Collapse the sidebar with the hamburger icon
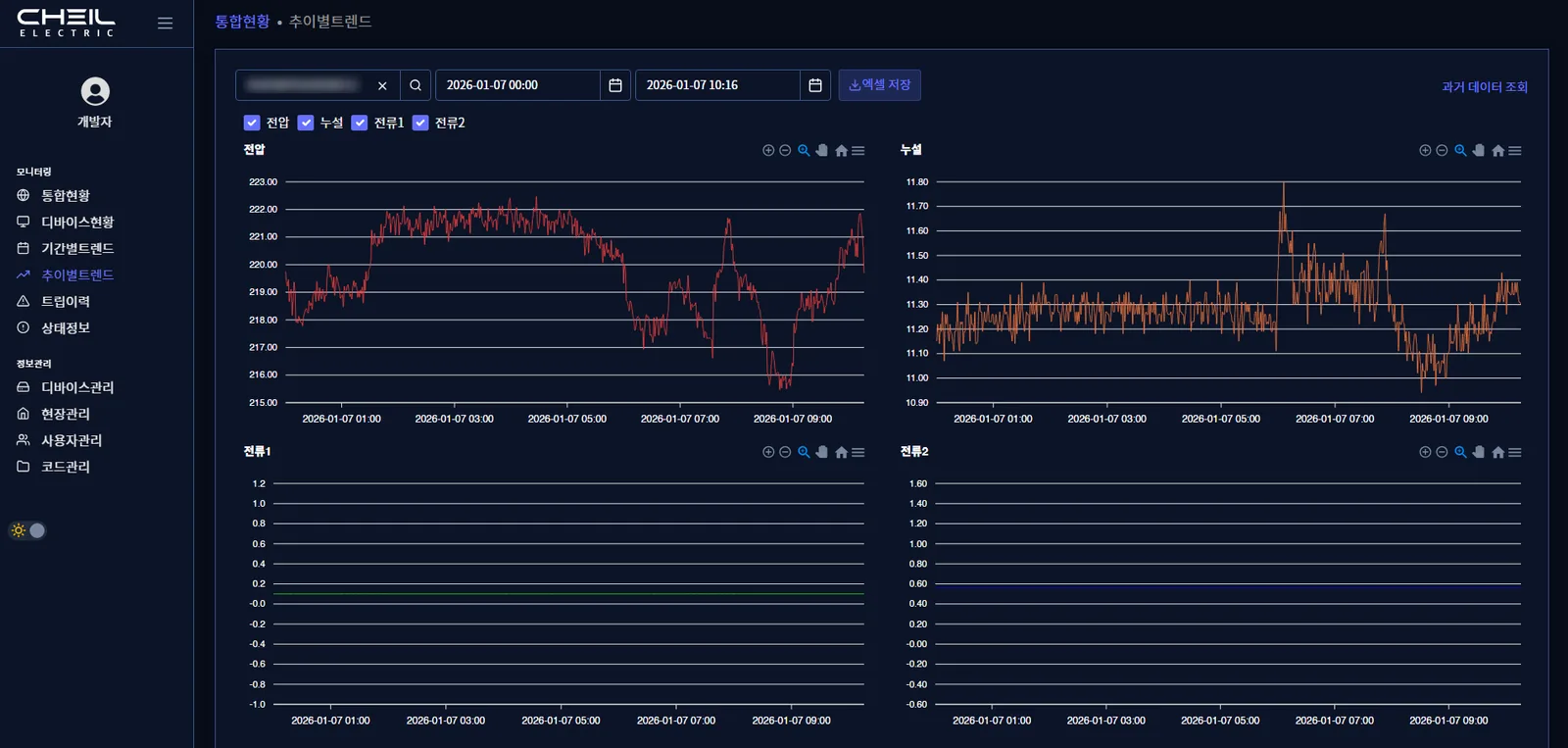 165,23
